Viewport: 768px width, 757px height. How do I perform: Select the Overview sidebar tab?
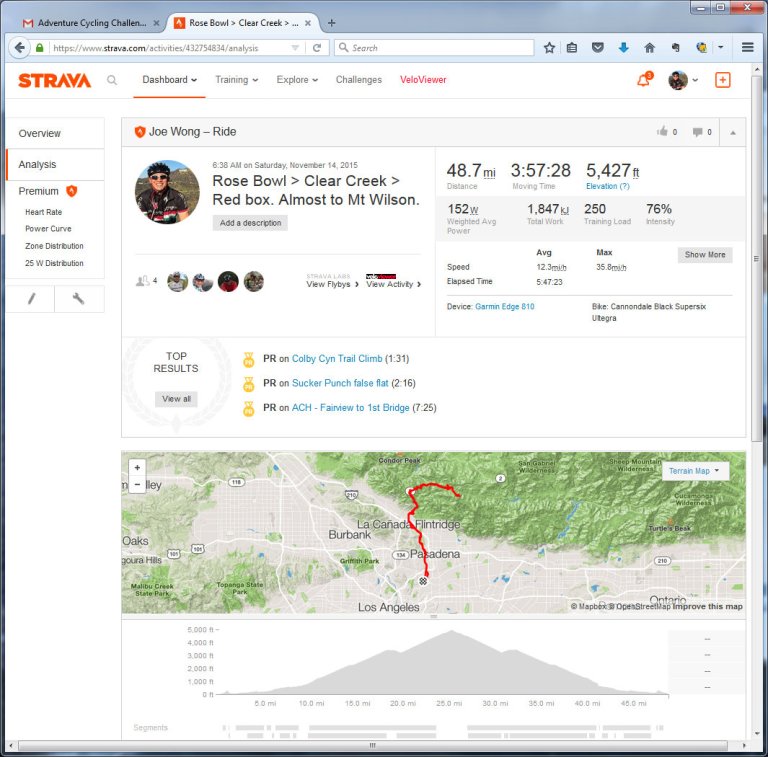[55, 133]
